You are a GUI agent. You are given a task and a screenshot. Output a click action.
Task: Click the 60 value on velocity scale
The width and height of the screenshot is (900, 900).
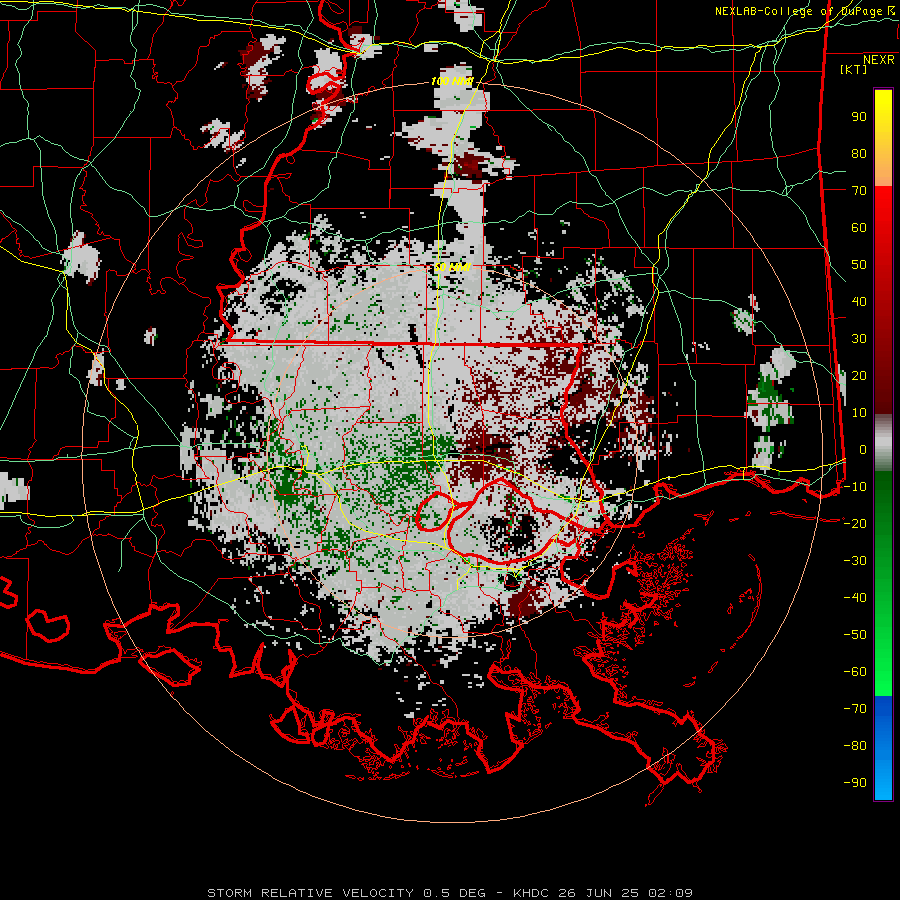pos(859,227)
